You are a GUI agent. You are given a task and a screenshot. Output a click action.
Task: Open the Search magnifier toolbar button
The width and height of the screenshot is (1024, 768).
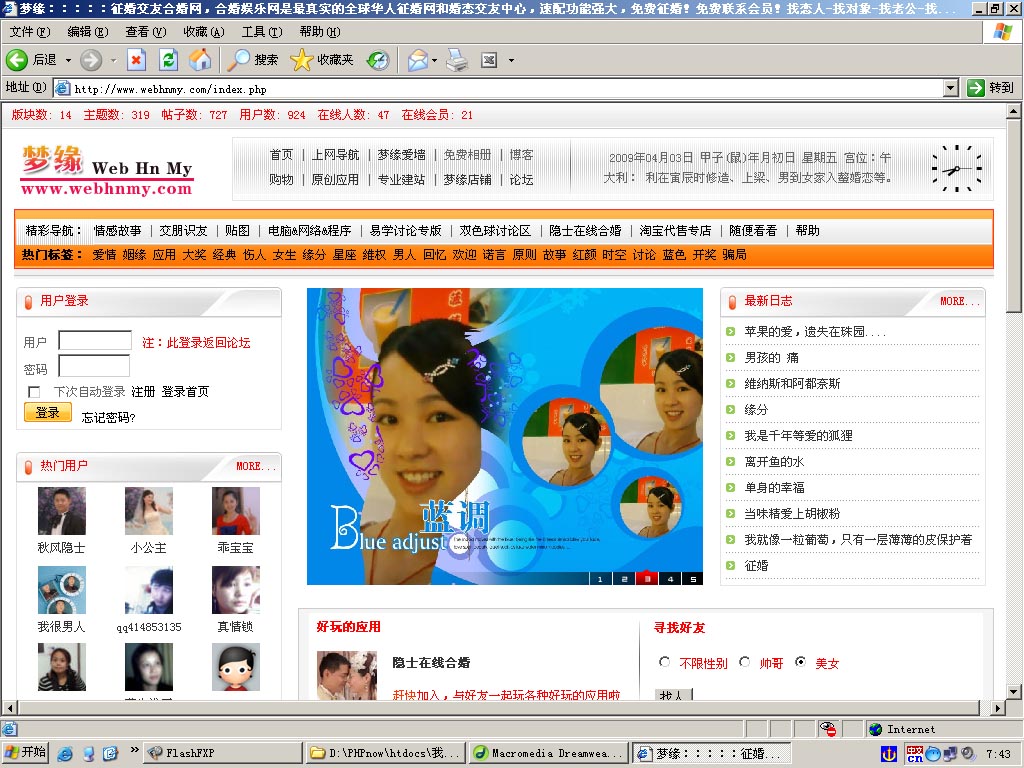tap(253, 60)
